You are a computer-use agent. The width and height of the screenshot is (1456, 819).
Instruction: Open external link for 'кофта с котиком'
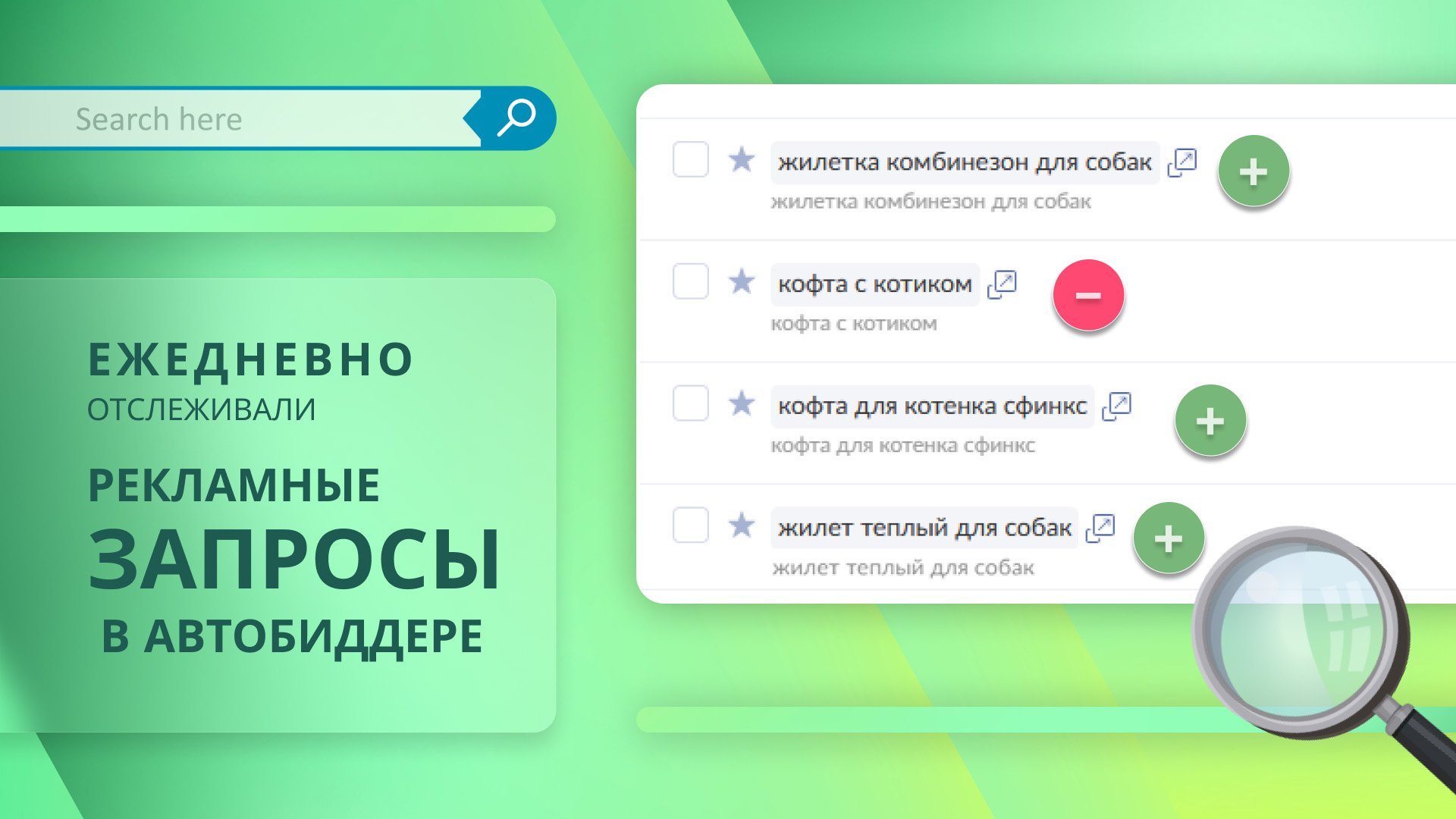(x=1002, y=284)
